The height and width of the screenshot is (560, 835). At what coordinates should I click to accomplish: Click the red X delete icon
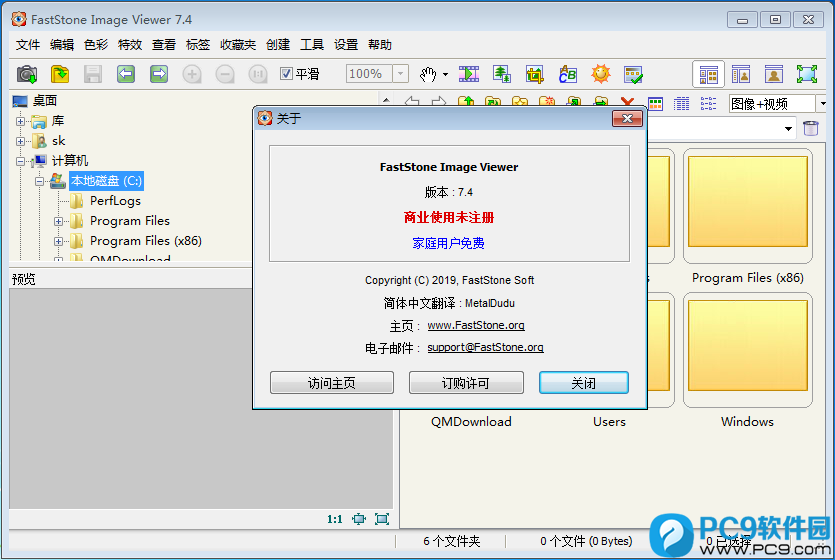pyautogui.click(x=627, y=101)
